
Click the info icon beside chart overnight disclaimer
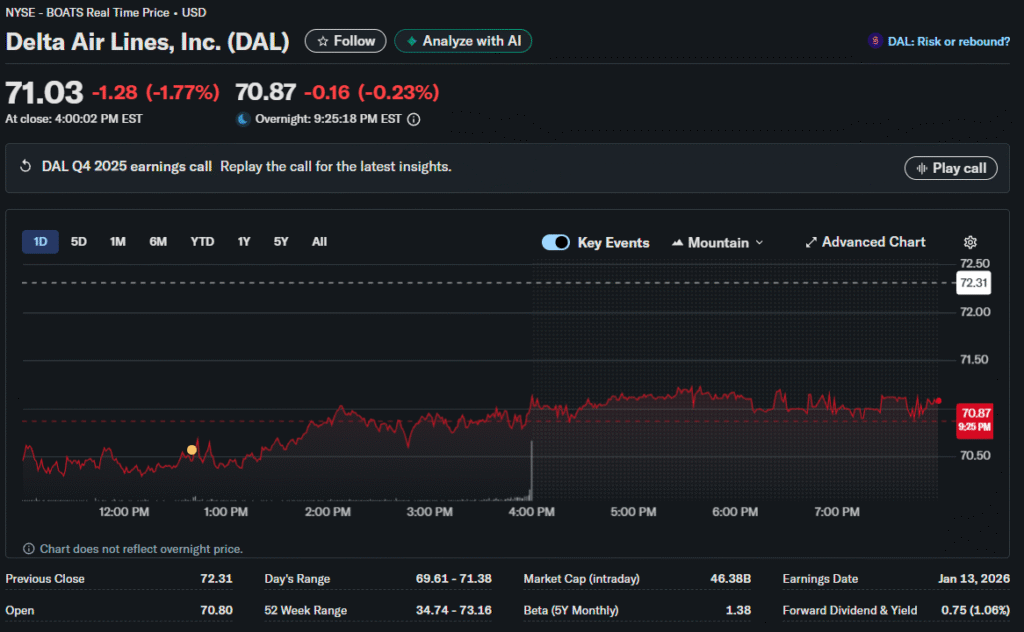(x=29, y=549)
